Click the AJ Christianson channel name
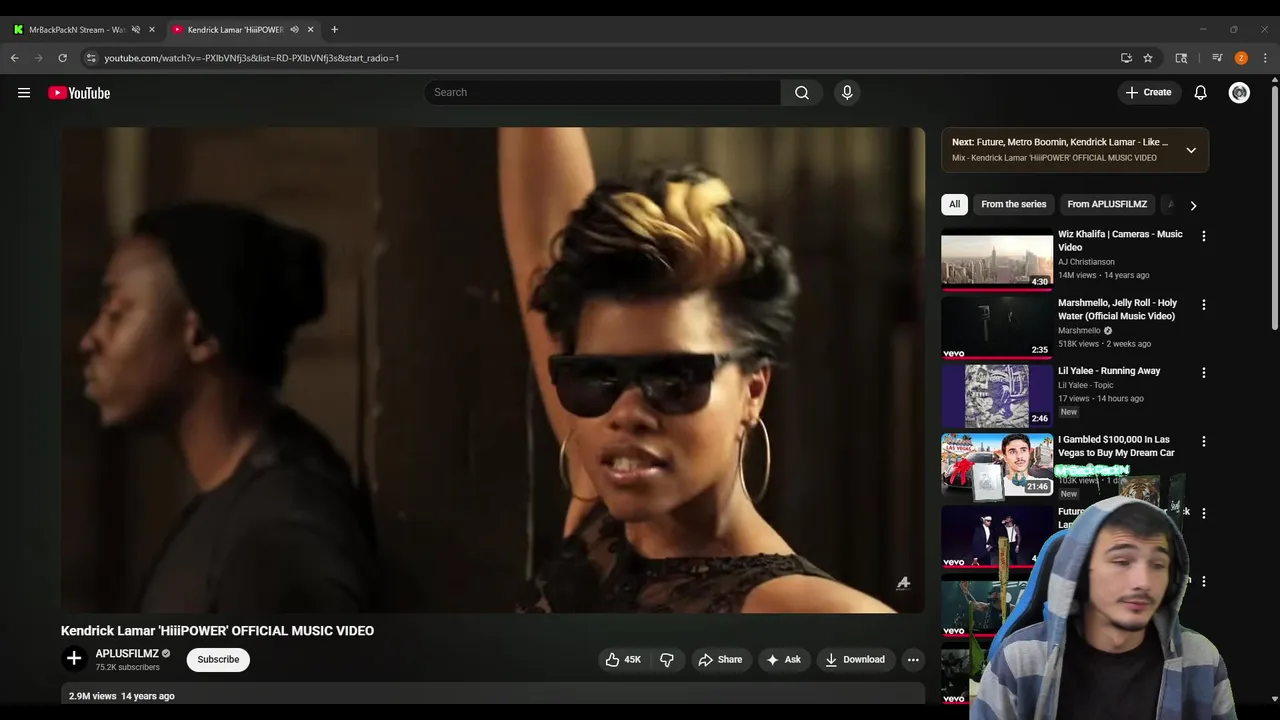The width and height of the screenshot is (1280, 720). tap(1086, 262)
